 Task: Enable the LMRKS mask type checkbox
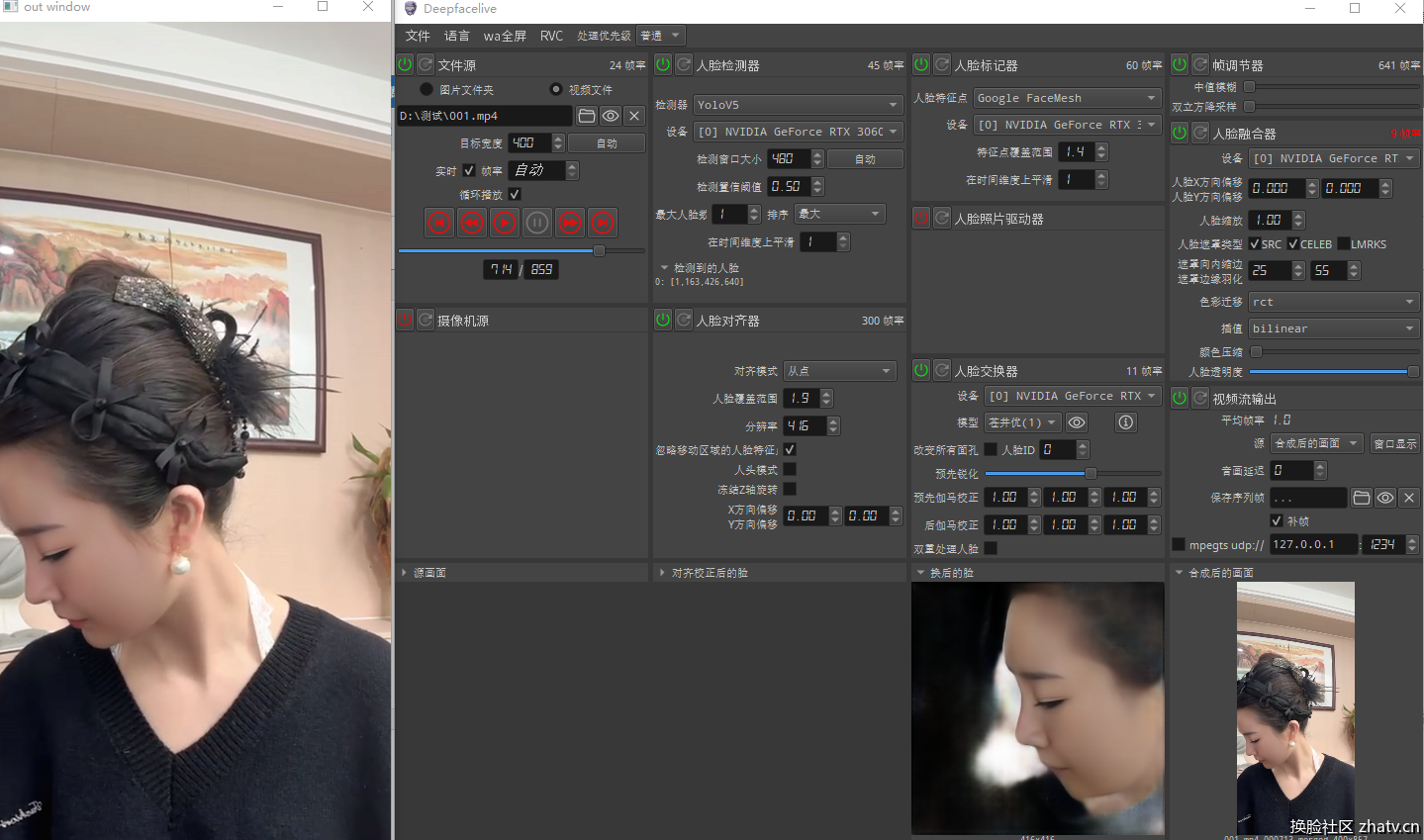[1344, 243]
